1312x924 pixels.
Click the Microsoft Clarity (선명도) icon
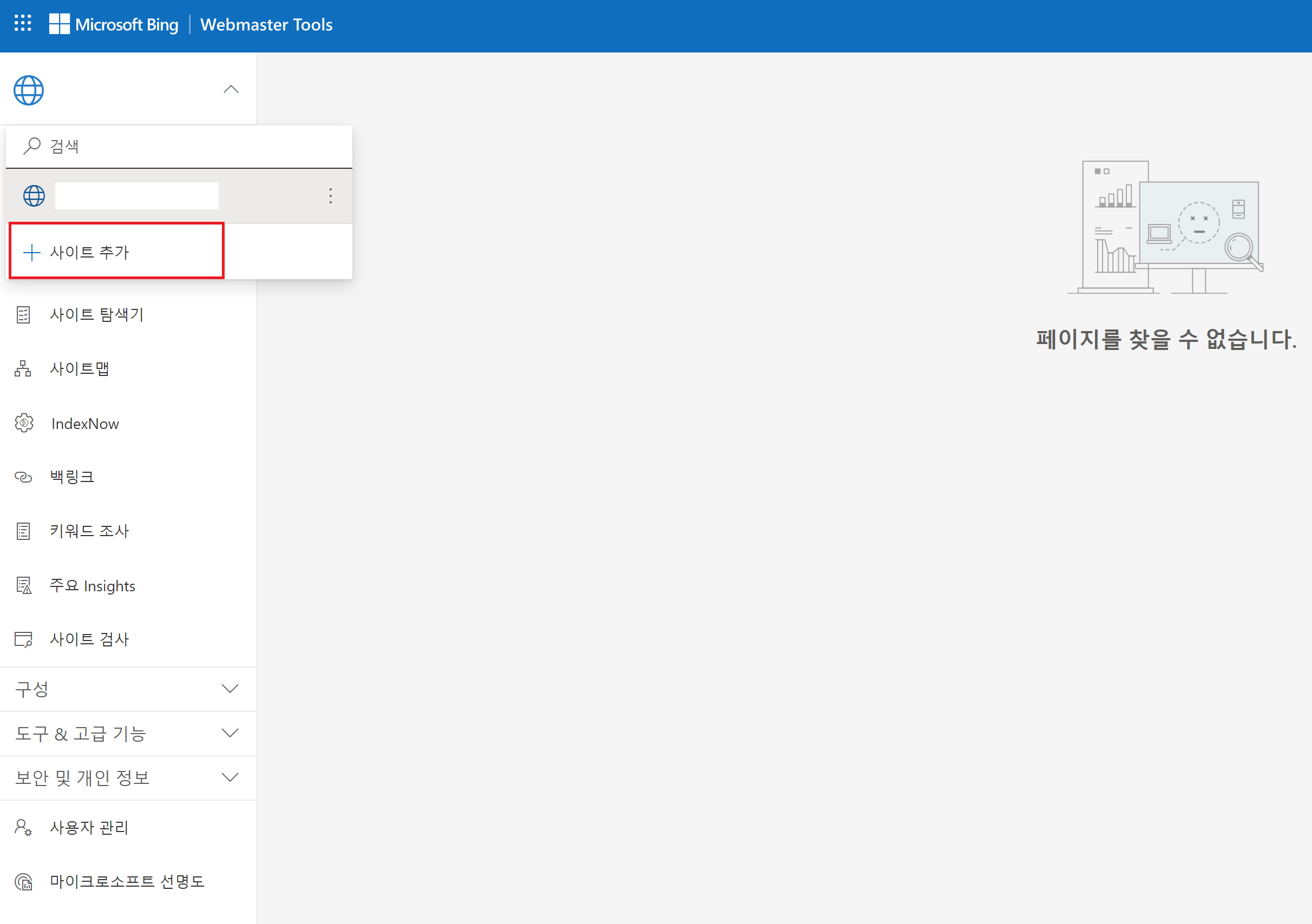(x=23, y=882)
